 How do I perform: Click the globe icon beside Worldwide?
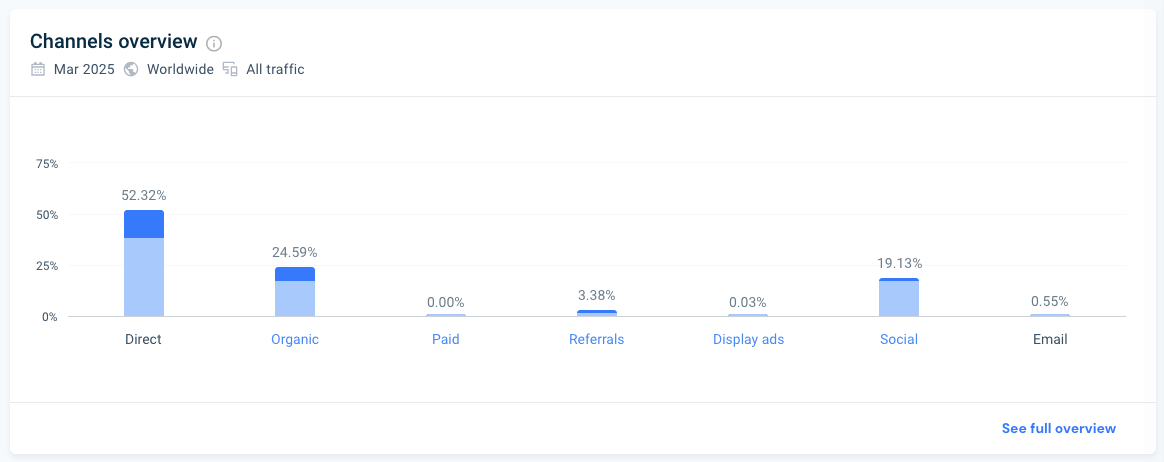[131, 69]
